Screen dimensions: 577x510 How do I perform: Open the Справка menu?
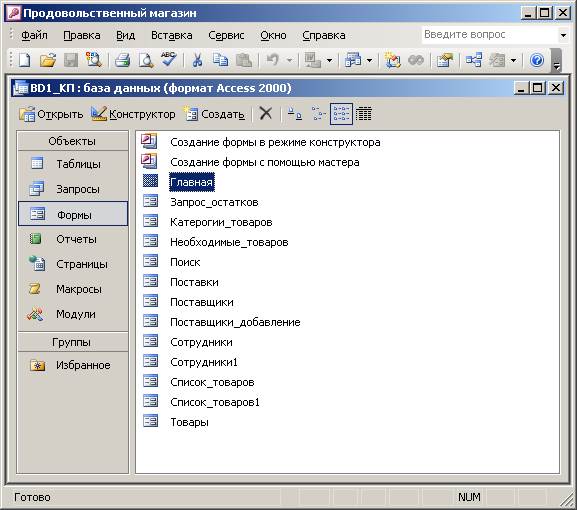click(x=324, y=35)
